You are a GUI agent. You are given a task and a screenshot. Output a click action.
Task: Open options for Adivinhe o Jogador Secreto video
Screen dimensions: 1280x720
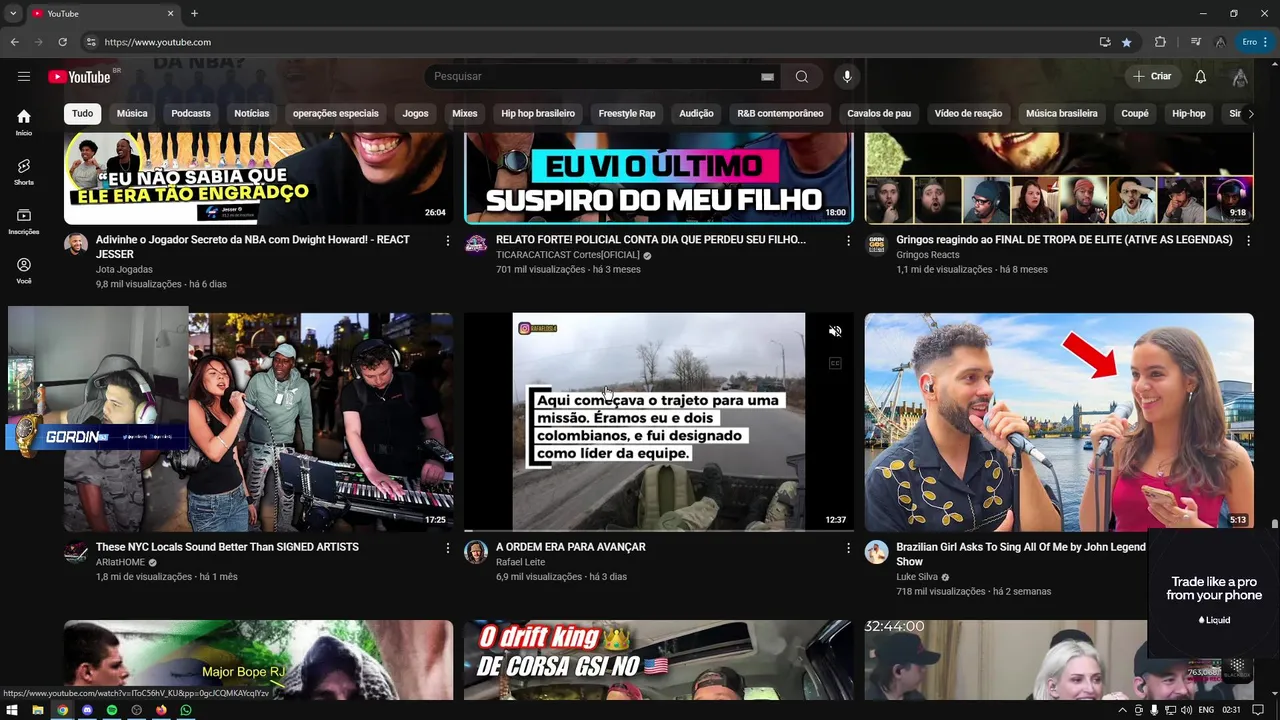[448, 241]
